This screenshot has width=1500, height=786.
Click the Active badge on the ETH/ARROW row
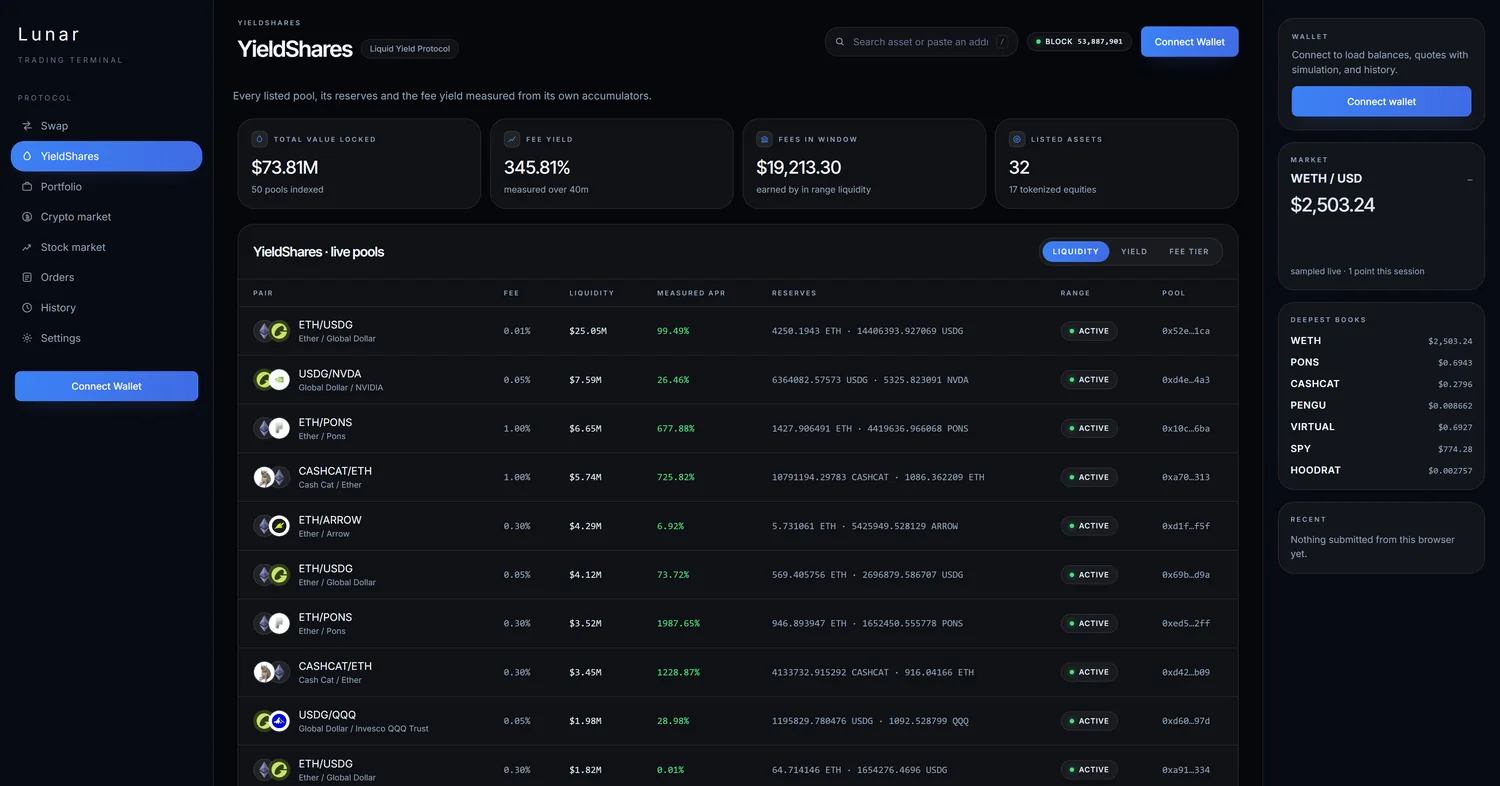(x=1089, y=526)
